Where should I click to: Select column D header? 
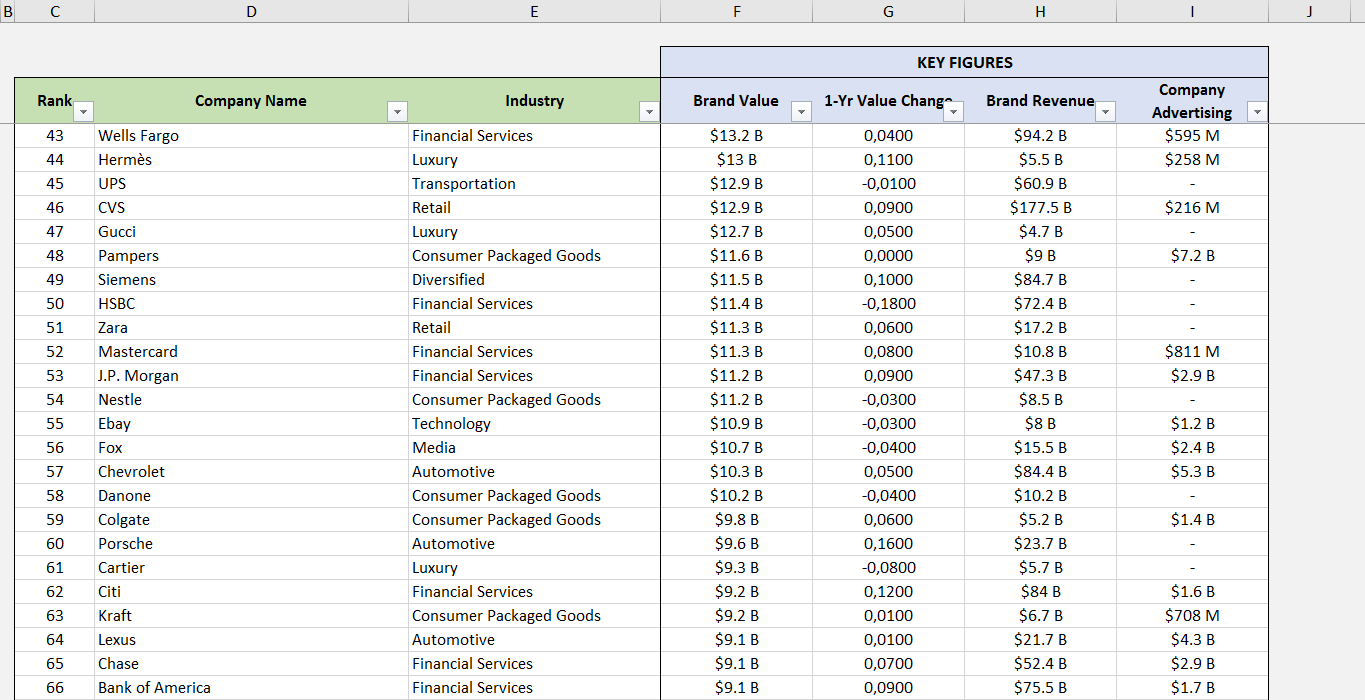click(x=251, y=11)
